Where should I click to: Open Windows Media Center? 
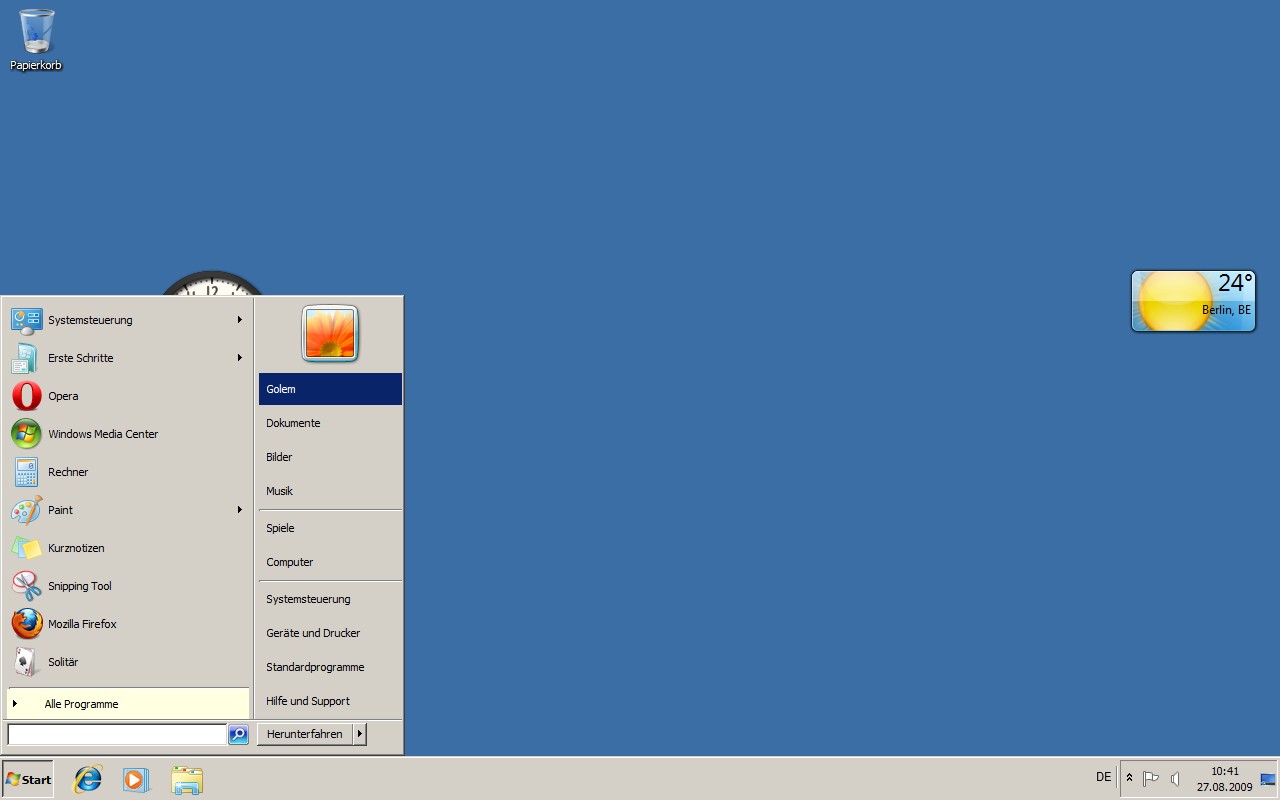[103, 434]
